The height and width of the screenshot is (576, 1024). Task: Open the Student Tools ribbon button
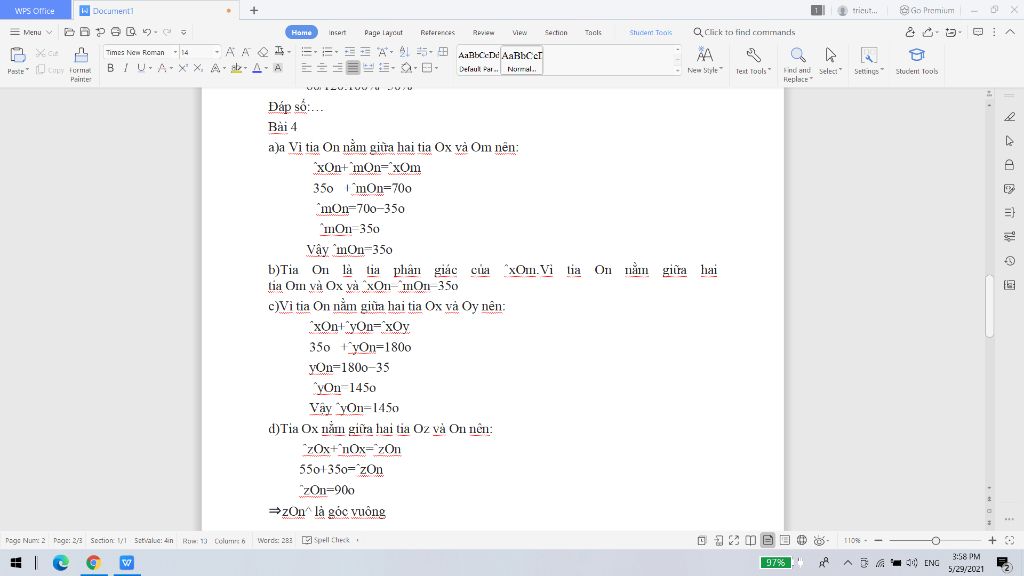[916, 61]
